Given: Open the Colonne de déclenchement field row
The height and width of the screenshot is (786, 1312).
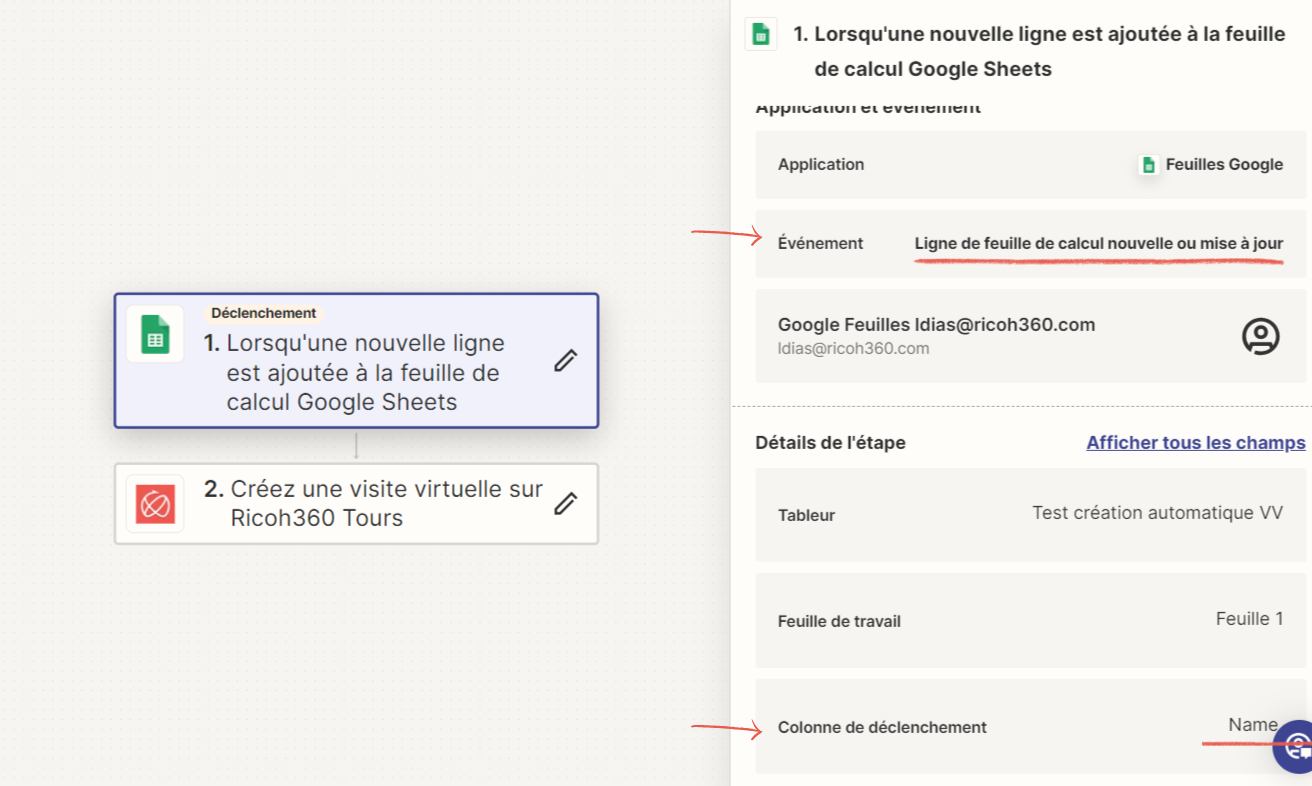Looking at the screenshot, I should pyautogui.click(x=1031, y=727).
